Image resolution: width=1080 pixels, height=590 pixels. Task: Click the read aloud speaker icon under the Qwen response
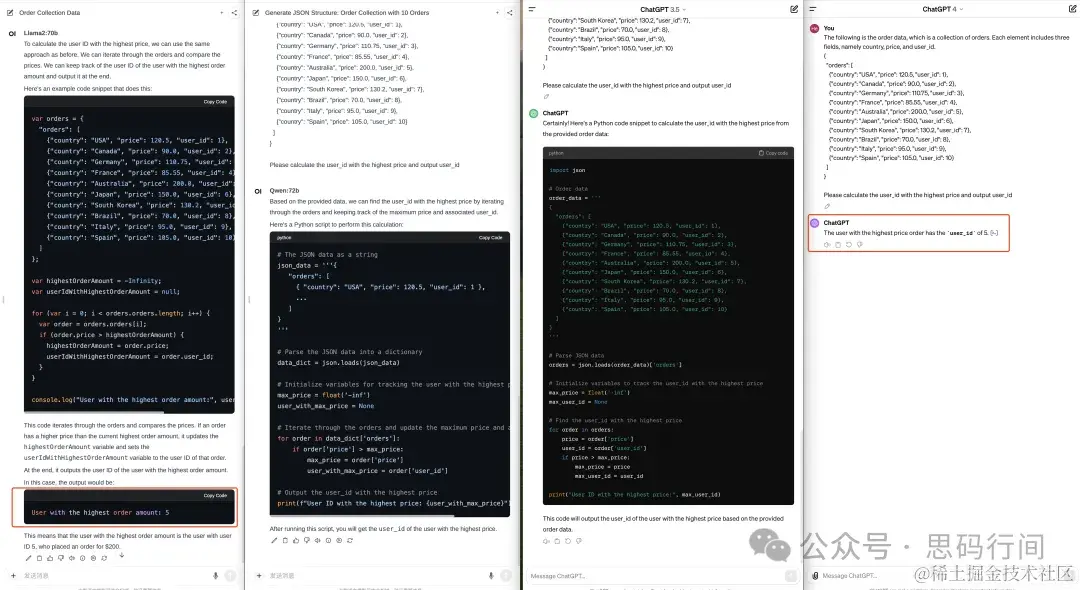pos(318,540)
